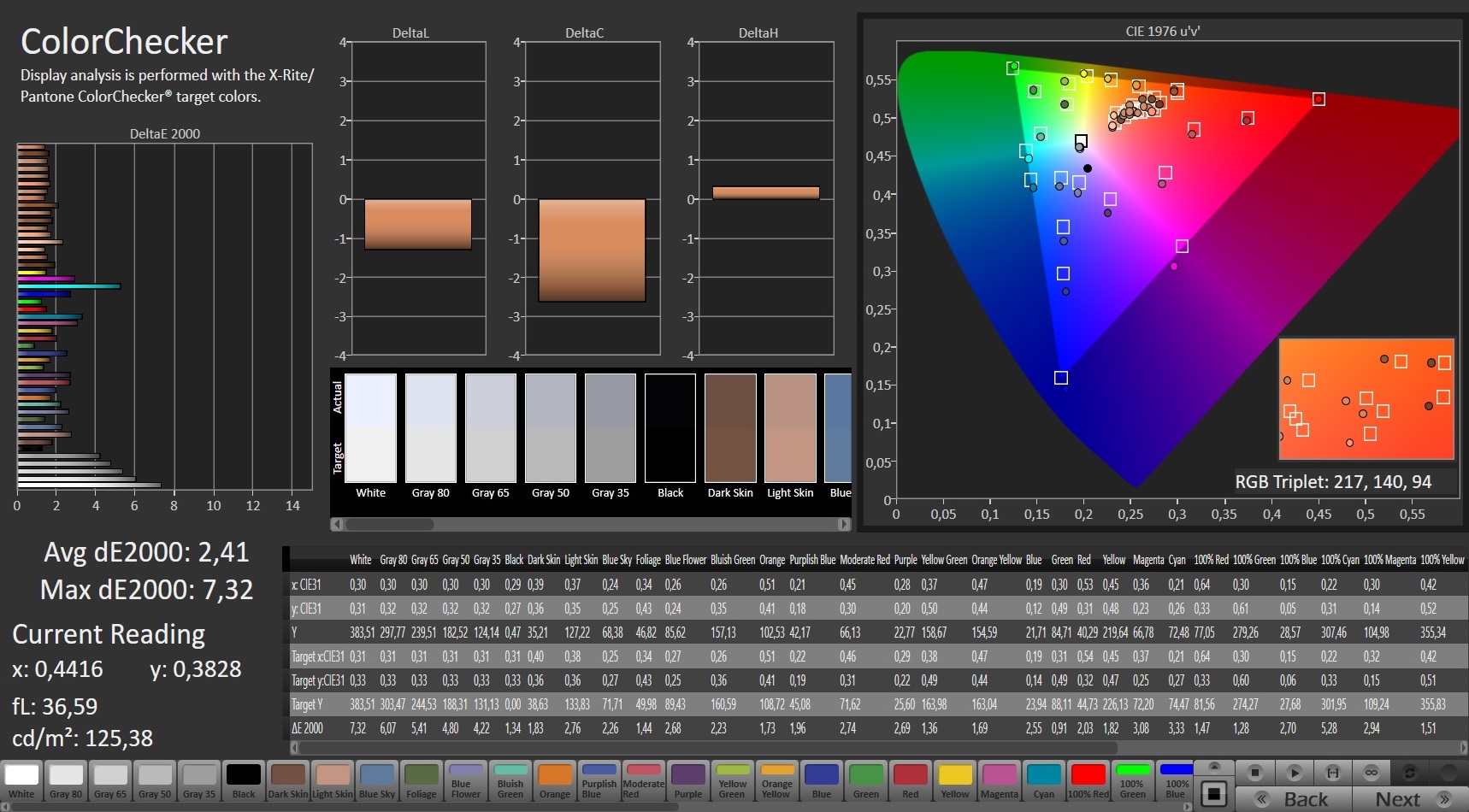Click the continuous read infinity icon
Screen dimensions: 1469x812
tap(1371, 773)
